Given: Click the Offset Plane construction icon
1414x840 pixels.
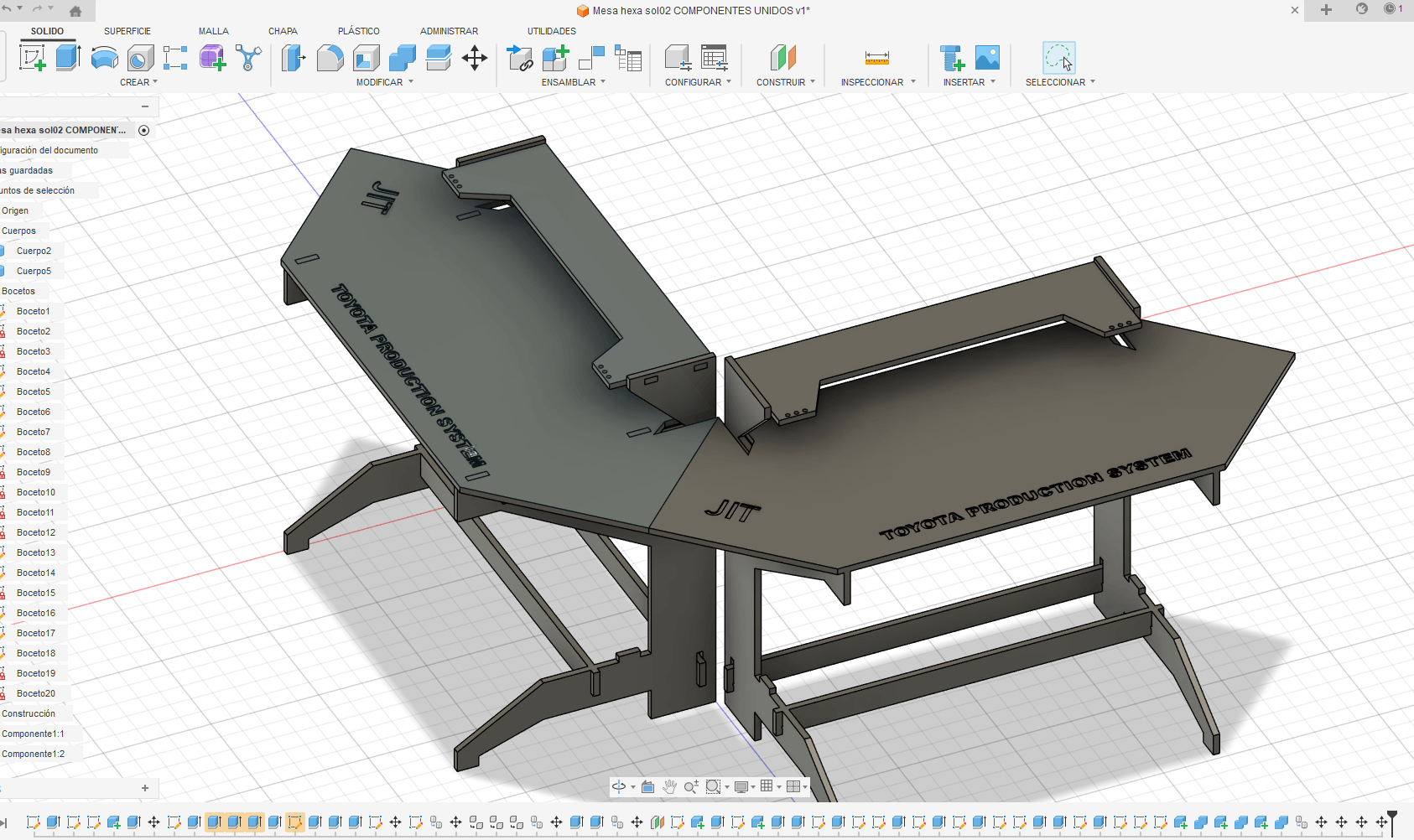Looking at the screenshot, I should tap(782, 58).
